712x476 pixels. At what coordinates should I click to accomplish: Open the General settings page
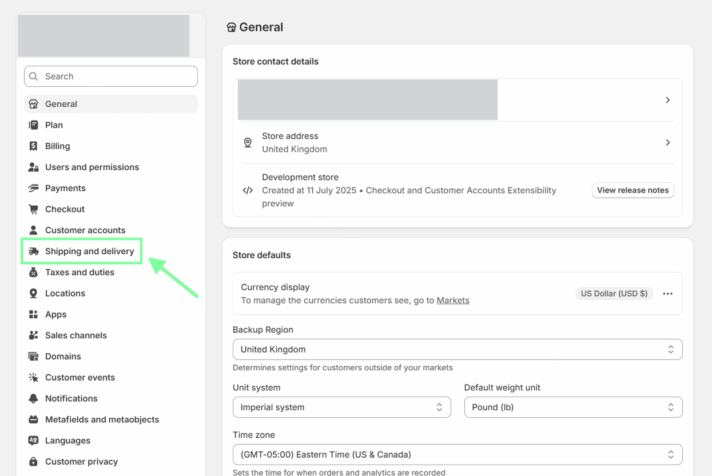click(x=111, y=104)
